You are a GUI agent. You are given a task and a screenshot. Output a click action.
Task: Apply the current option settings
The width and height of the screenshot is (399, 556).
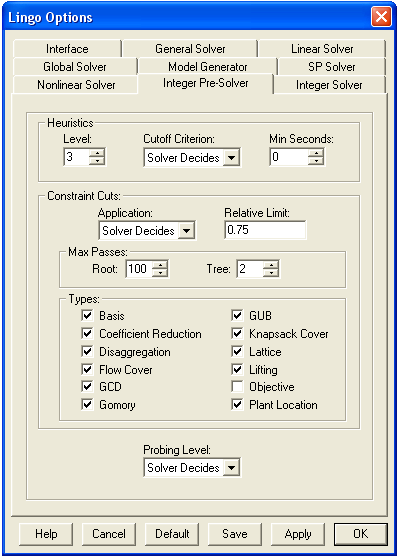(x=298, y=534)
